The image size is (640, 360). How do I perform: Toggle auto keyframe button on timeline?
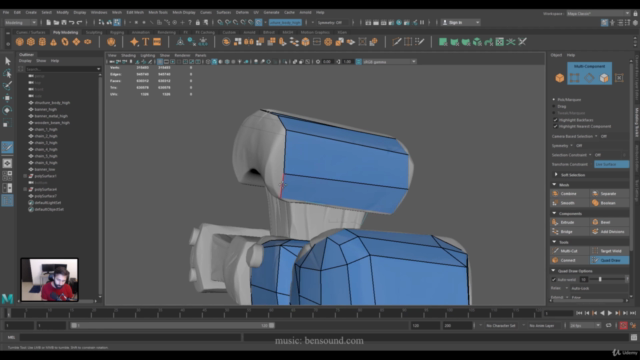[x=623, y=325]
